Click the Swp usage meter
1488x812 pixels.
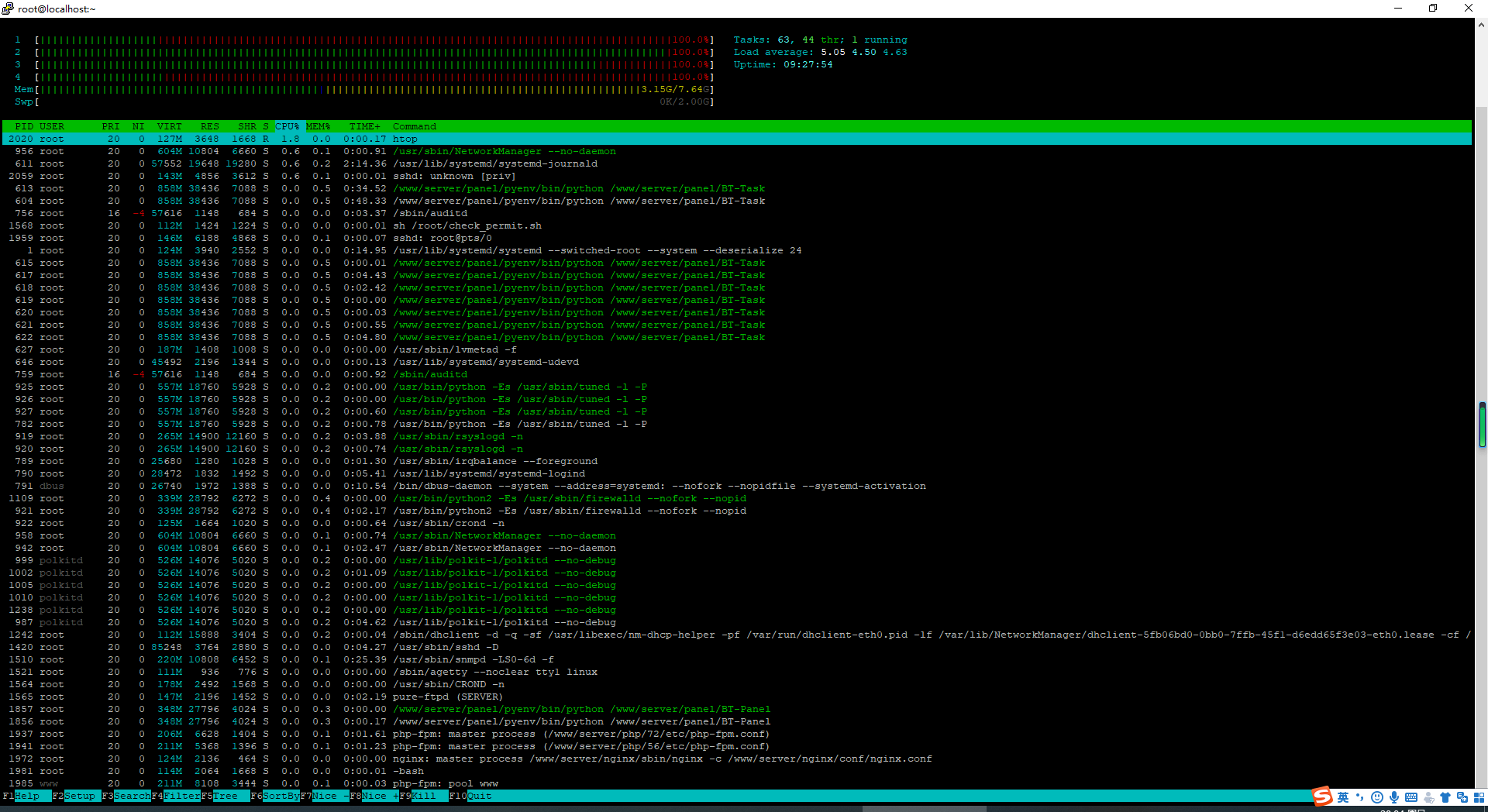374,101
